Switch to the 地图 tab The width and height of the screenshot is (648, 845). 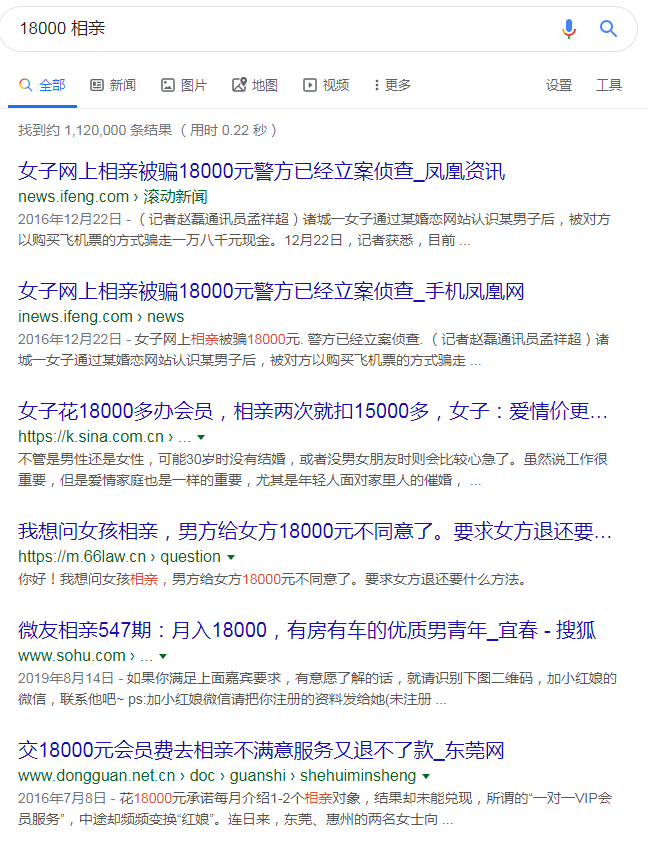[x=255, y=85]
